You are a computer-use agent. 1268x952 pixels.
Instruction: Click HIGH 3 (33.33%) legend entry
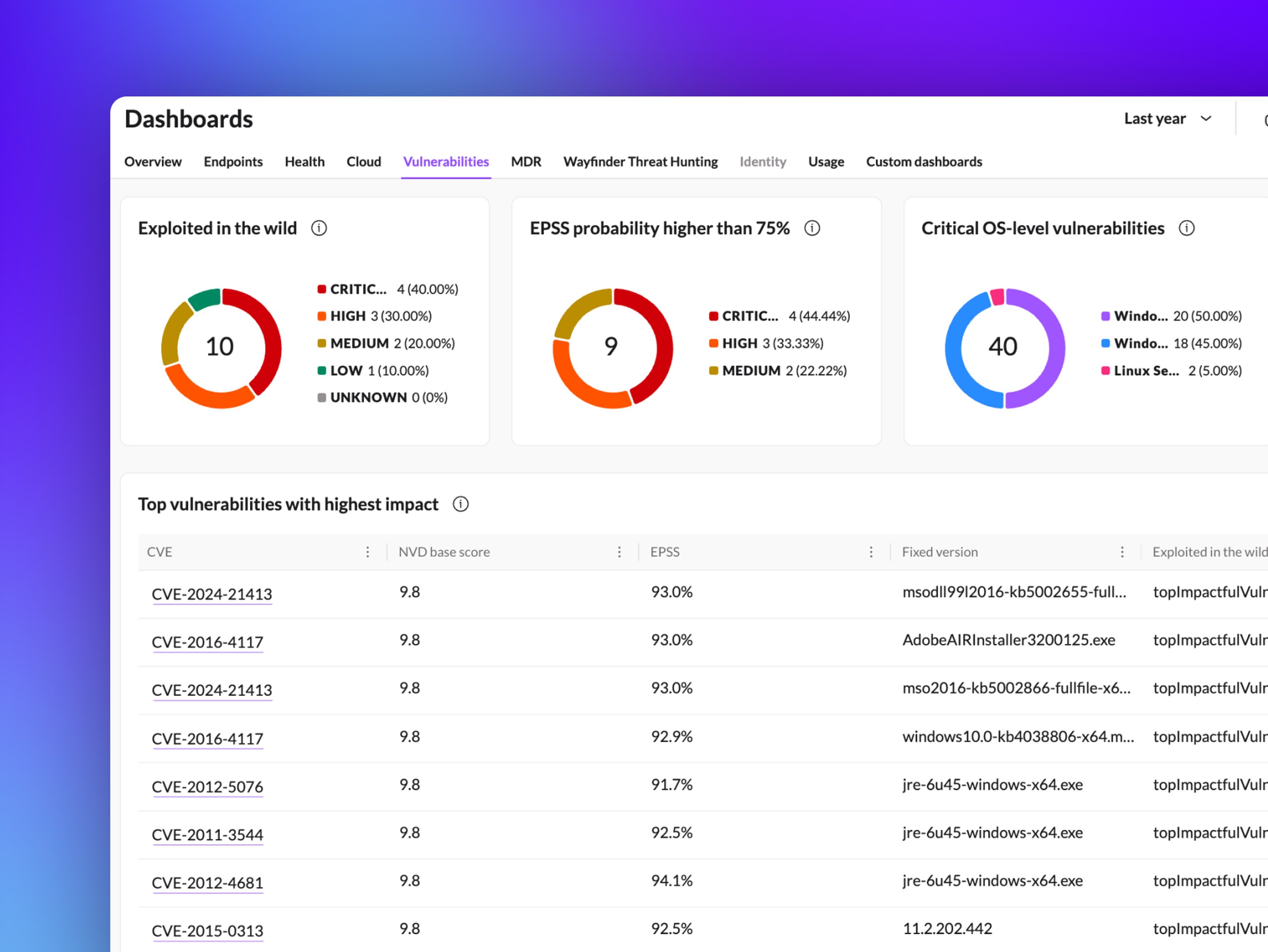point(767,343)
